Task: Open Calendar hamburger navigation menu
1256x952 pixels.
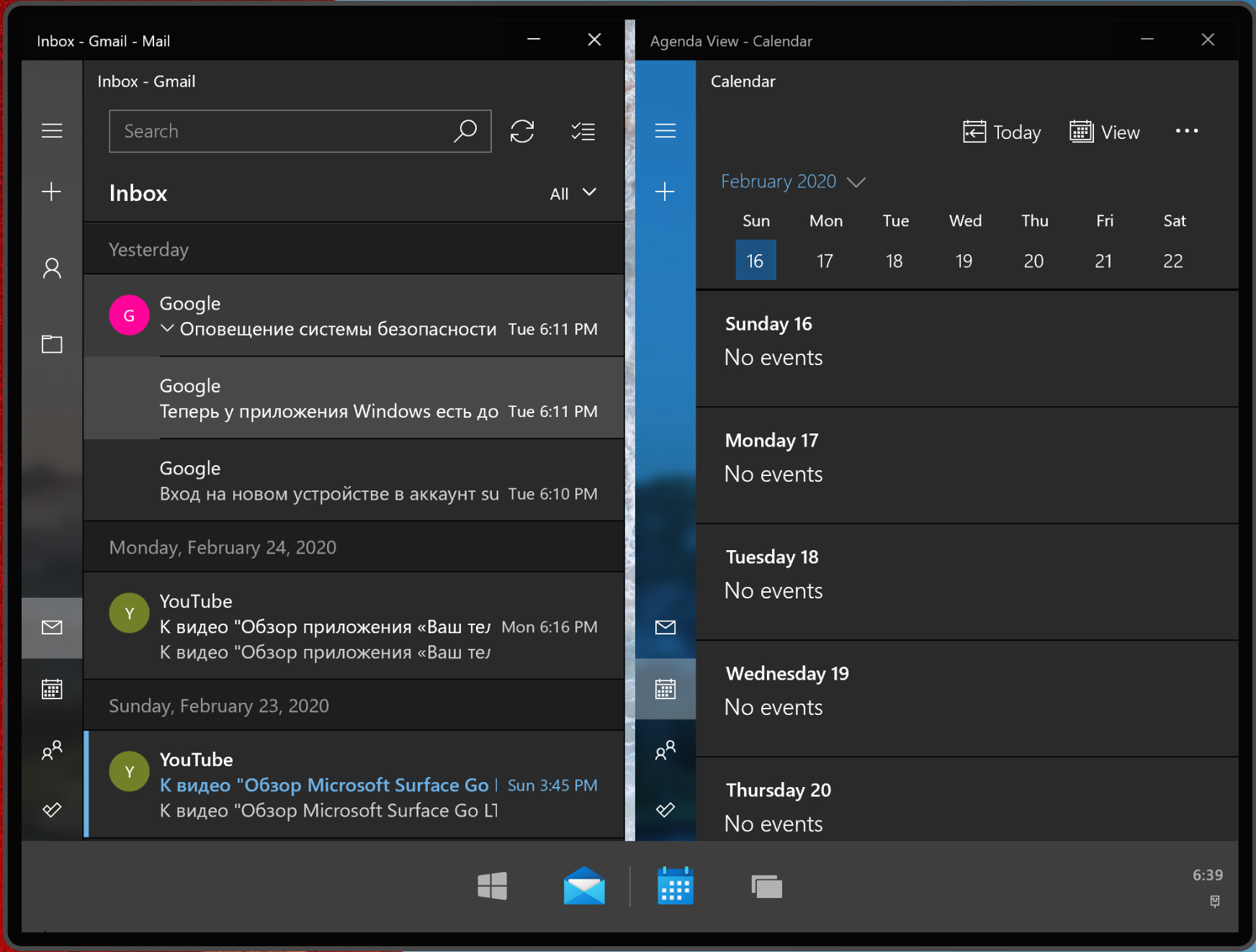Action: tap(665, 130)
